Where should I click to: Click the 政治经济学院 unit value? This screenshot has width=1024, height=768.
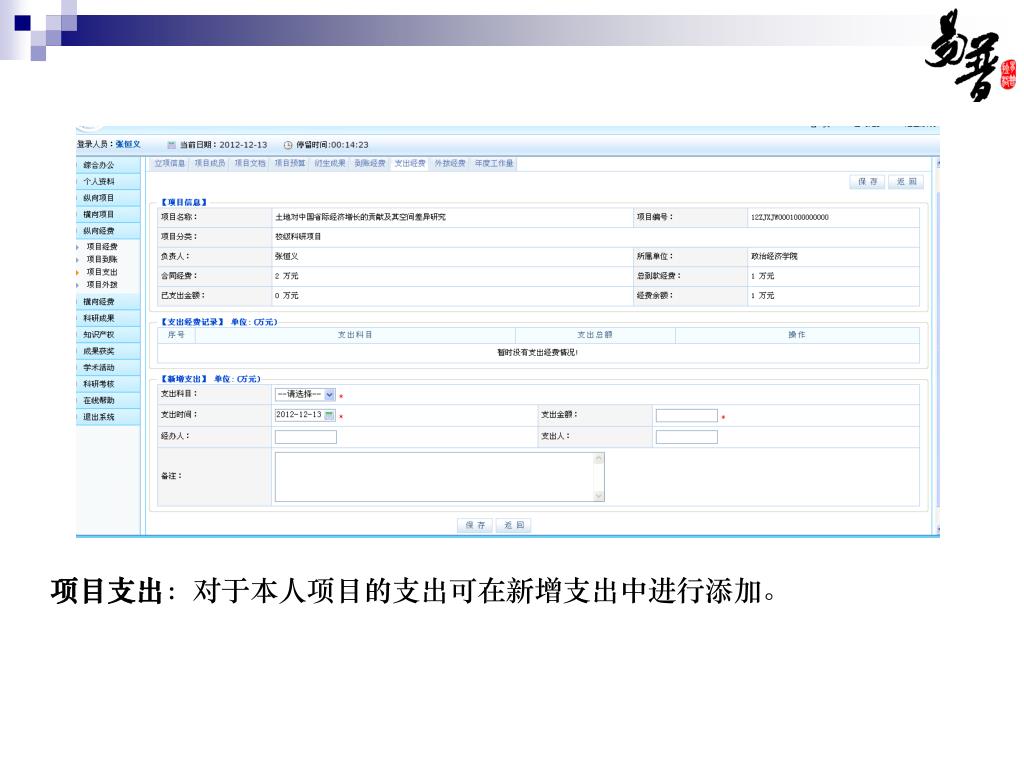[x=774, y=257]
